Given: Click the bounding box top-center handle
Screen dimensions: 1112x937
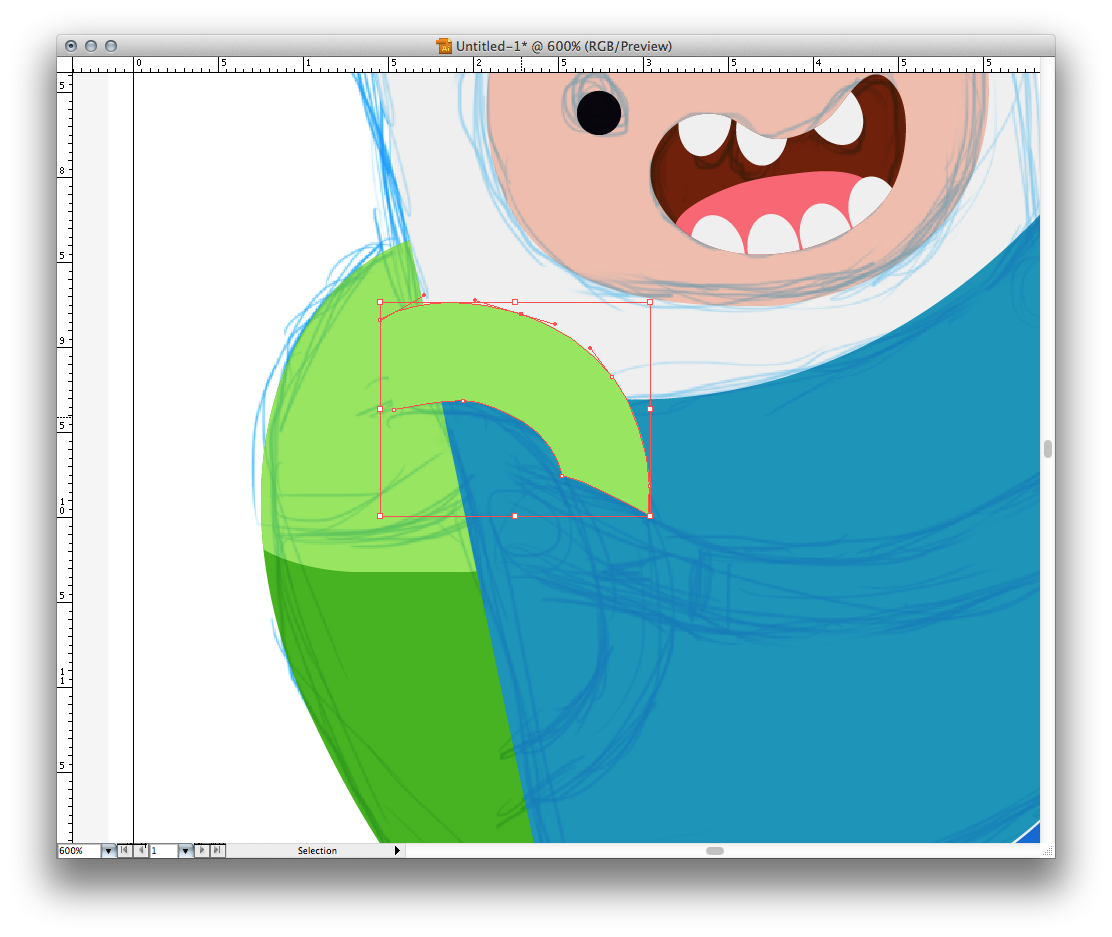Looking at the screenshot, I should pyautogui.click(x=515, y=301).
